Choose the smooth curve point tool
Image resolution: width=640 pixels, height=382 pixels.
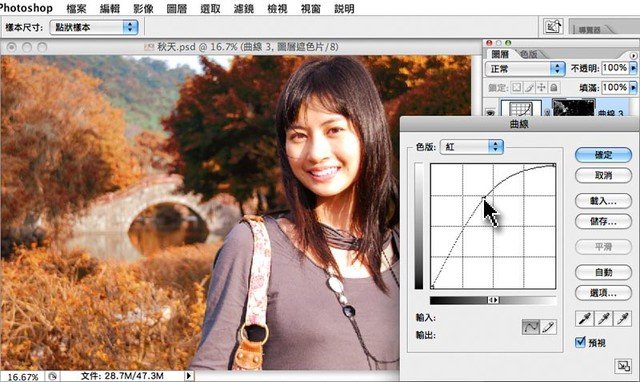[531, 326]
